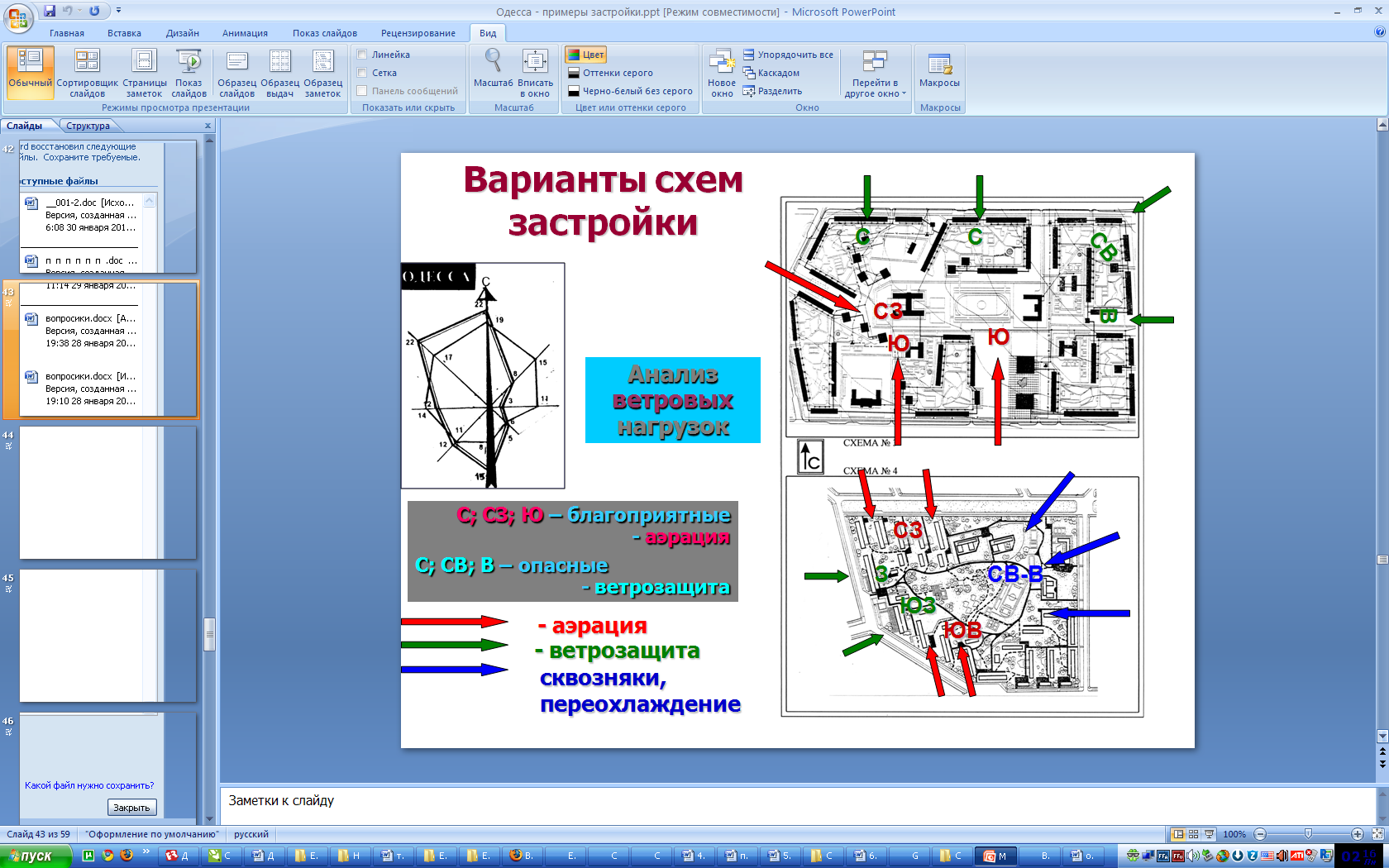The height and width of the screenshot is (868, 1389).
Task: Open Образец выдач master view
Action: coord(280,73)
